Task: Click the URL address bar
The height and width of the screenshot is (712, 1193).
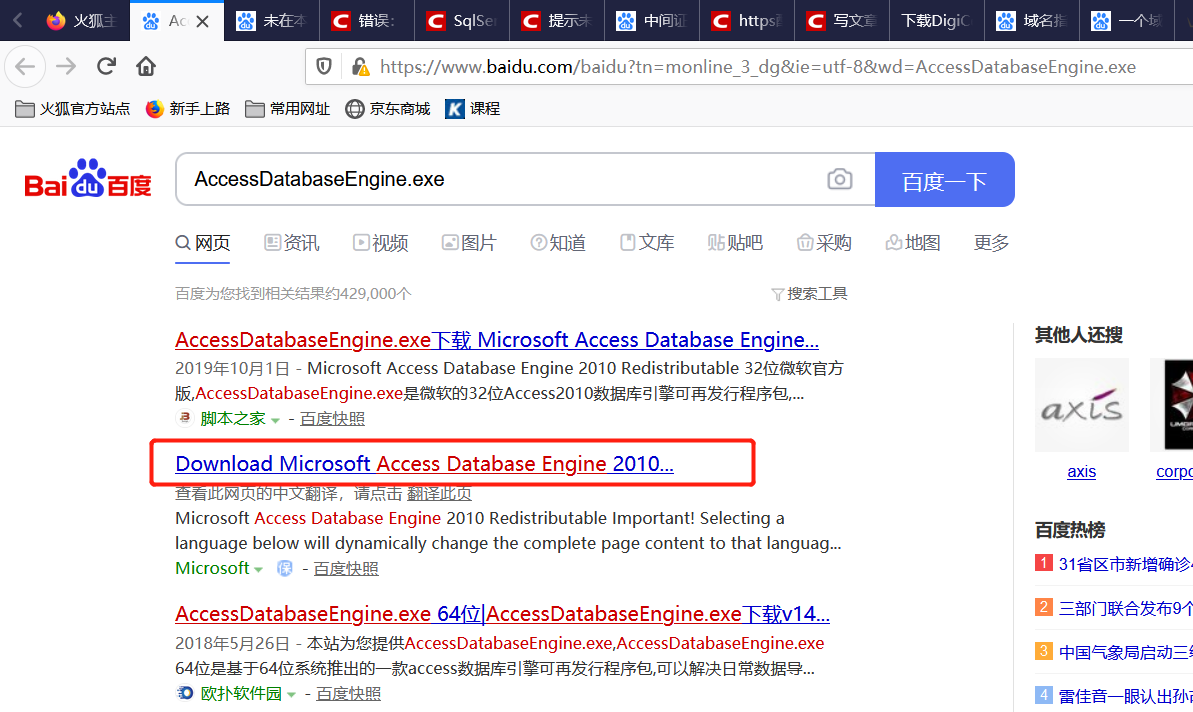Action: click(x=757, y=67)
